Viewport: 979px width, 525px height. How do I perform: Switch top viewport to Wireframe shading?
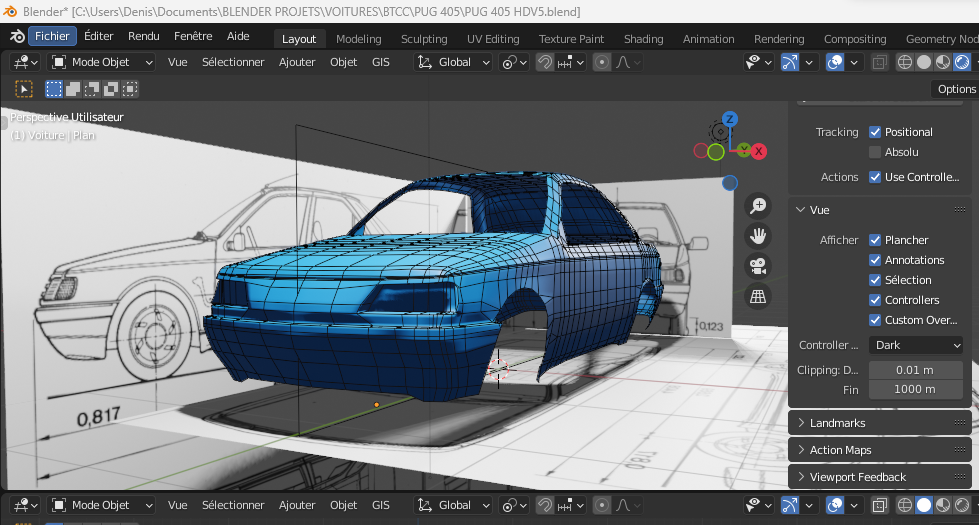905,62
